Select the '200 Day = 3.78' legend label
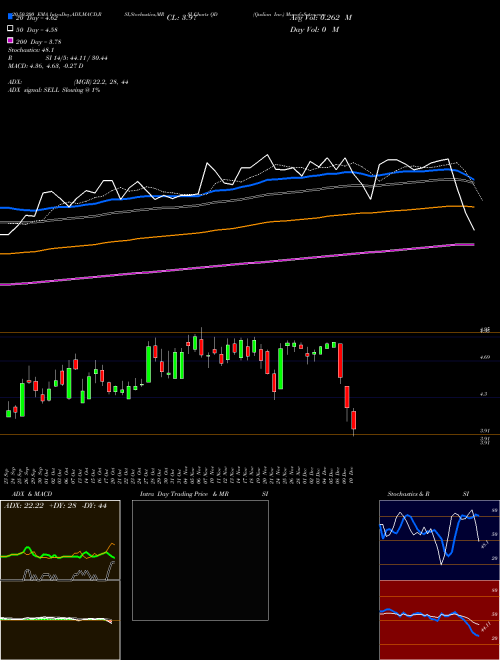Viewport: 500px width, 660px height. [39, 42]
